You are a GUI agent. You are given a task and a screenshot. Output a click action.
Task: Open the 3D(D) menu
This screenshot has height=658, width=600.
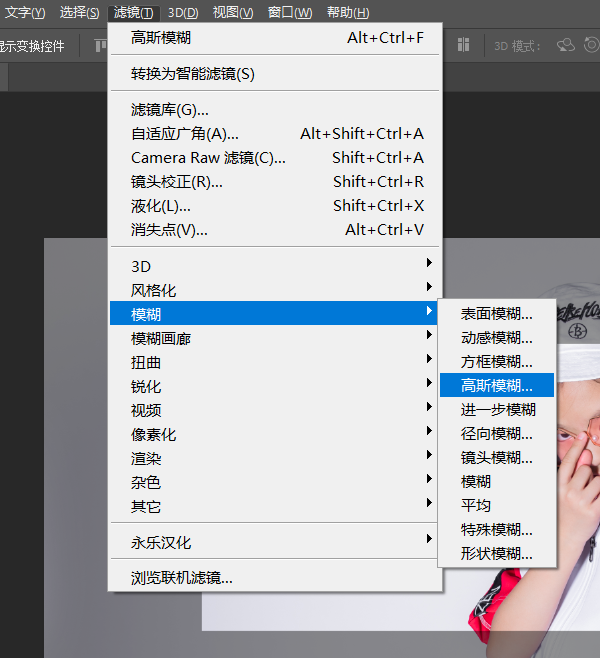tap(183, 13)
